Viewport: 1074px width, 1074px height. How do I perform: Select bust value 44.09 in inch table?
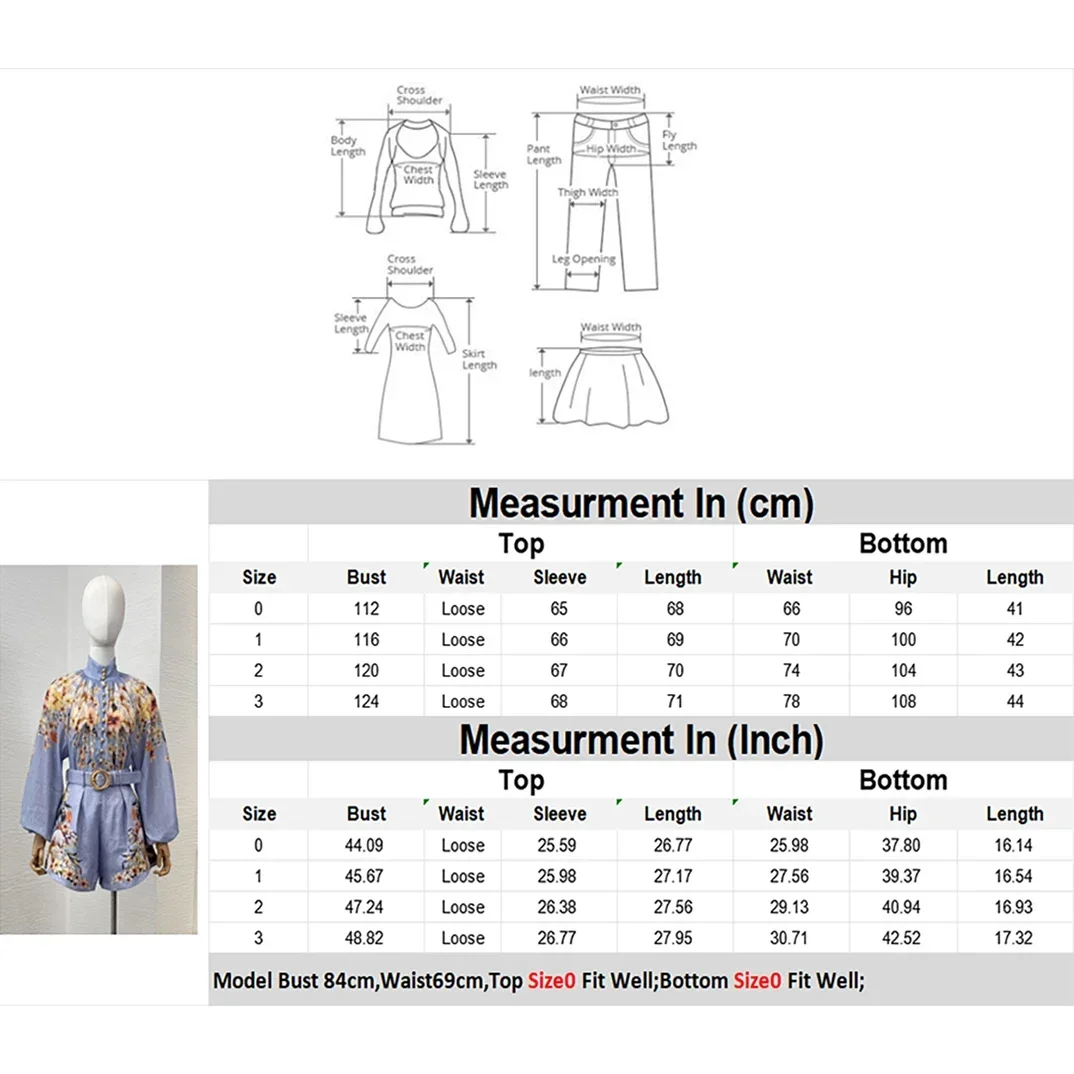364,845
